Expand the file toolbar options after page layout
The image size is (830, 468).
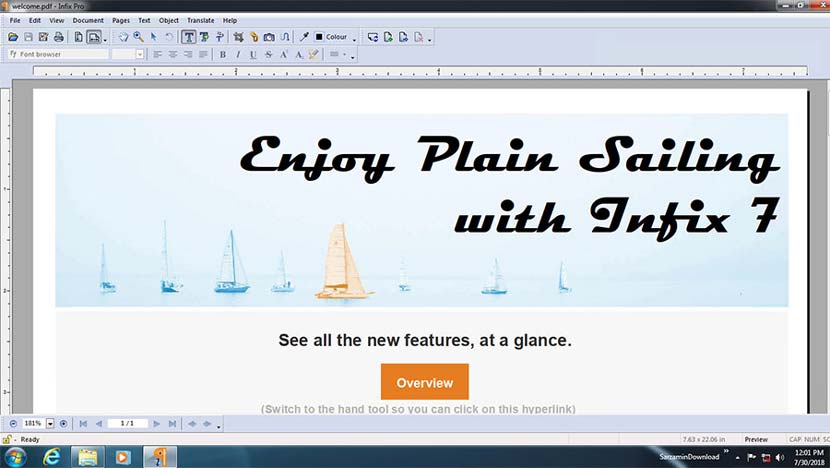click(105, 38)
